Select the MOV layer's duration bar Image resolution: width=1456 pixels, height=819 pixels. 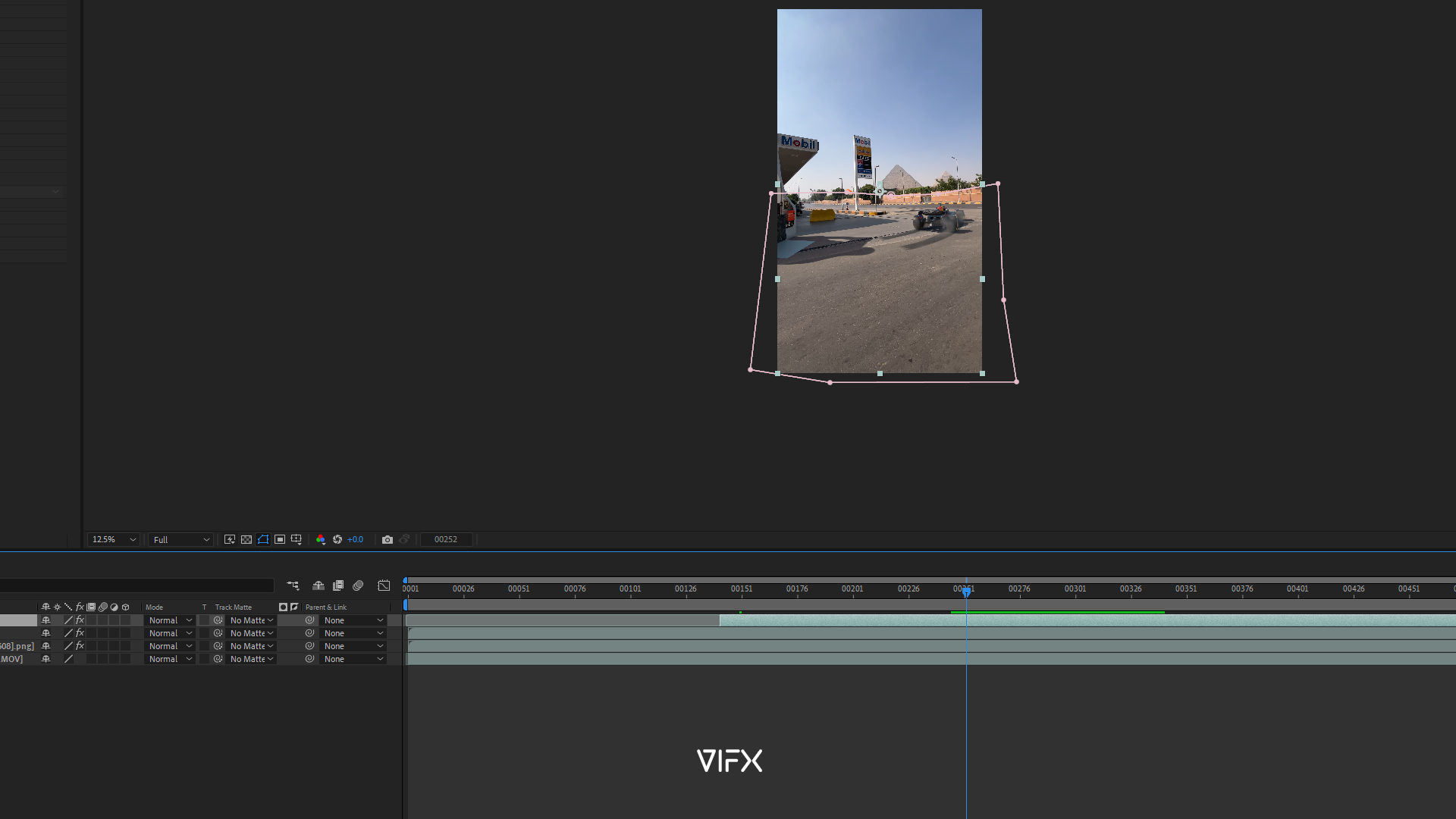tap(931, 659)
